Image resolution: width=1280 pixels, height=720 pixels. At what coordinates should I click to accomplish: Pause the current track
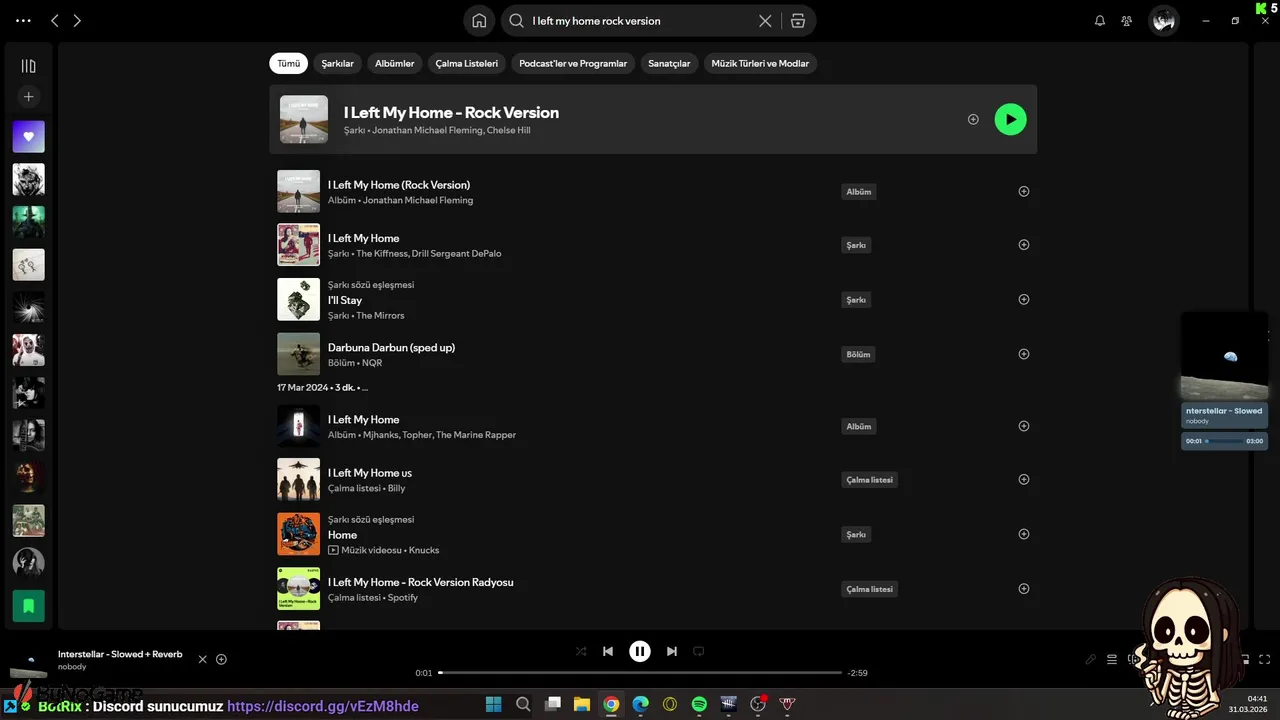[640, 651]
